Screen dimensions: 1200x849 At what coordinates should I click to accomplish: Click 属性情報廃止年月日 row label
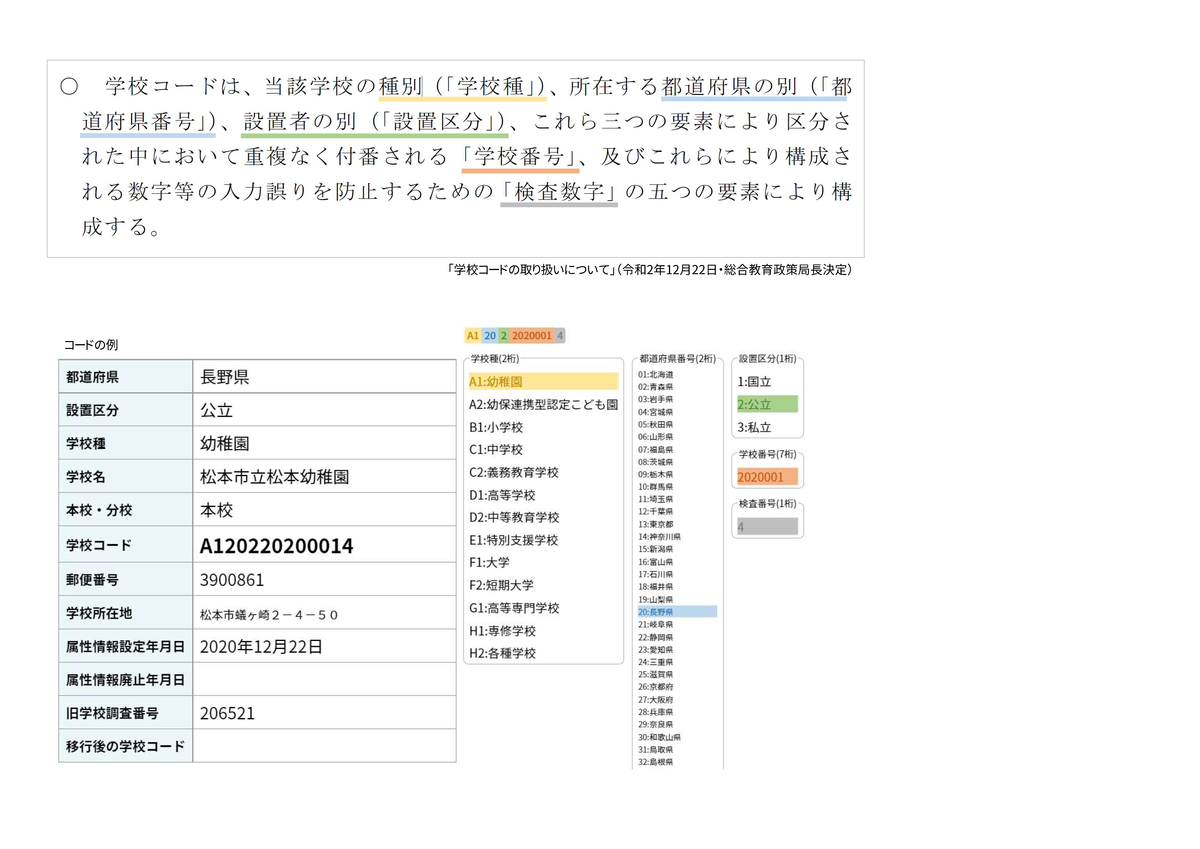(x=125, y=680)
